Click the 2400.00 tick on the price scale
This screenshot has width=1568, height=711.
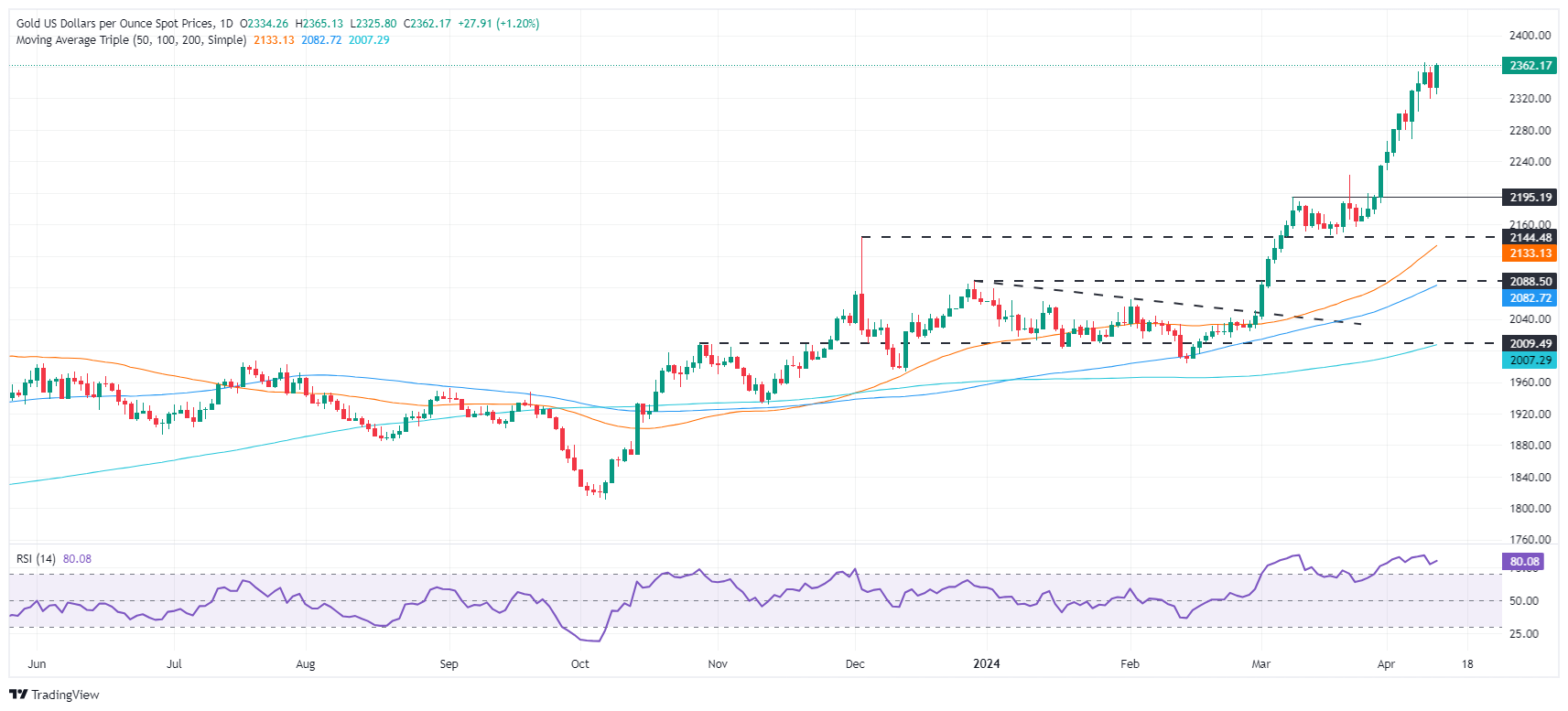pos(1530,36)
